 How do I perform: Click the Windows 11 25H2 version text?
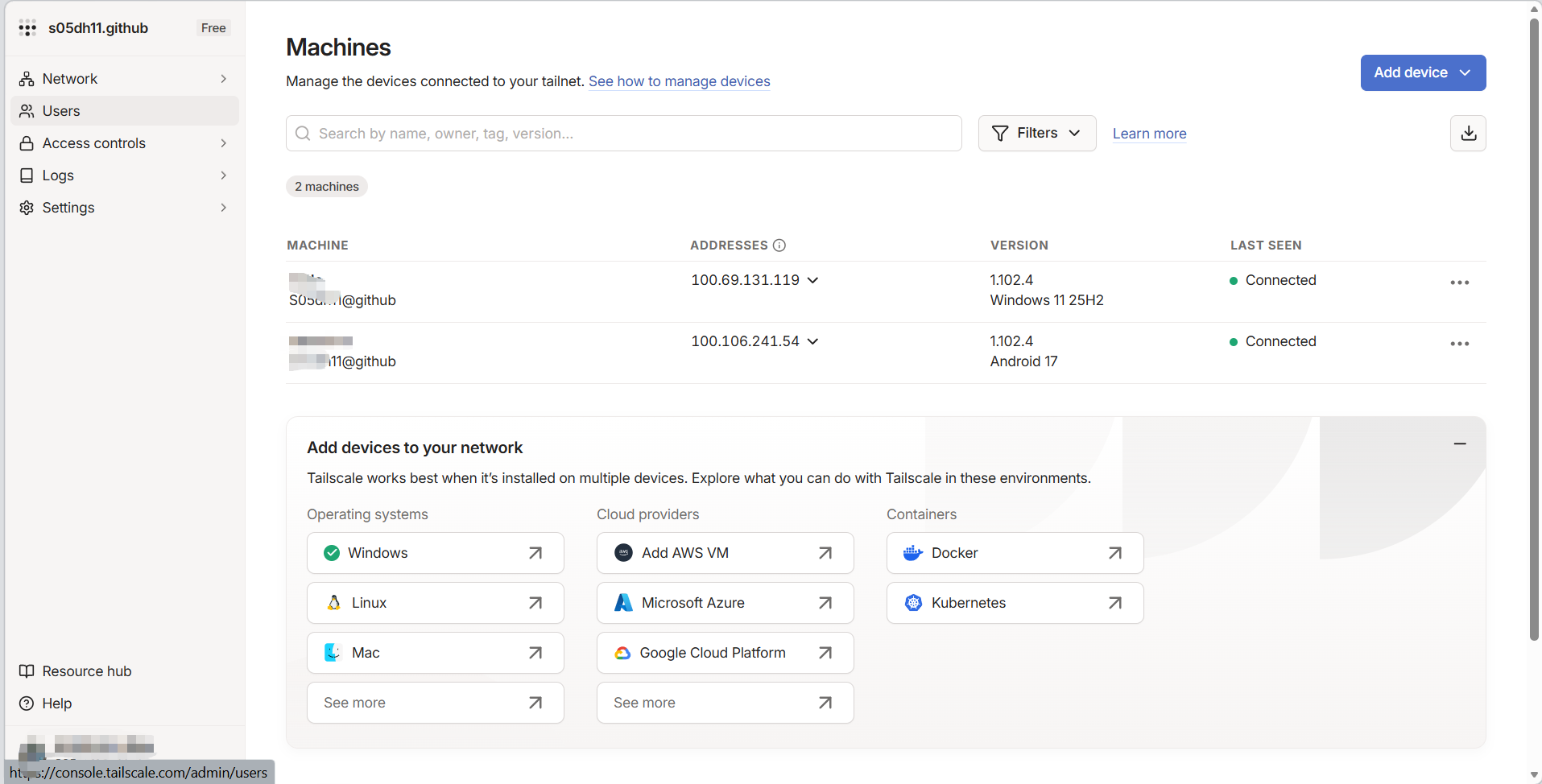point(1047,300)
